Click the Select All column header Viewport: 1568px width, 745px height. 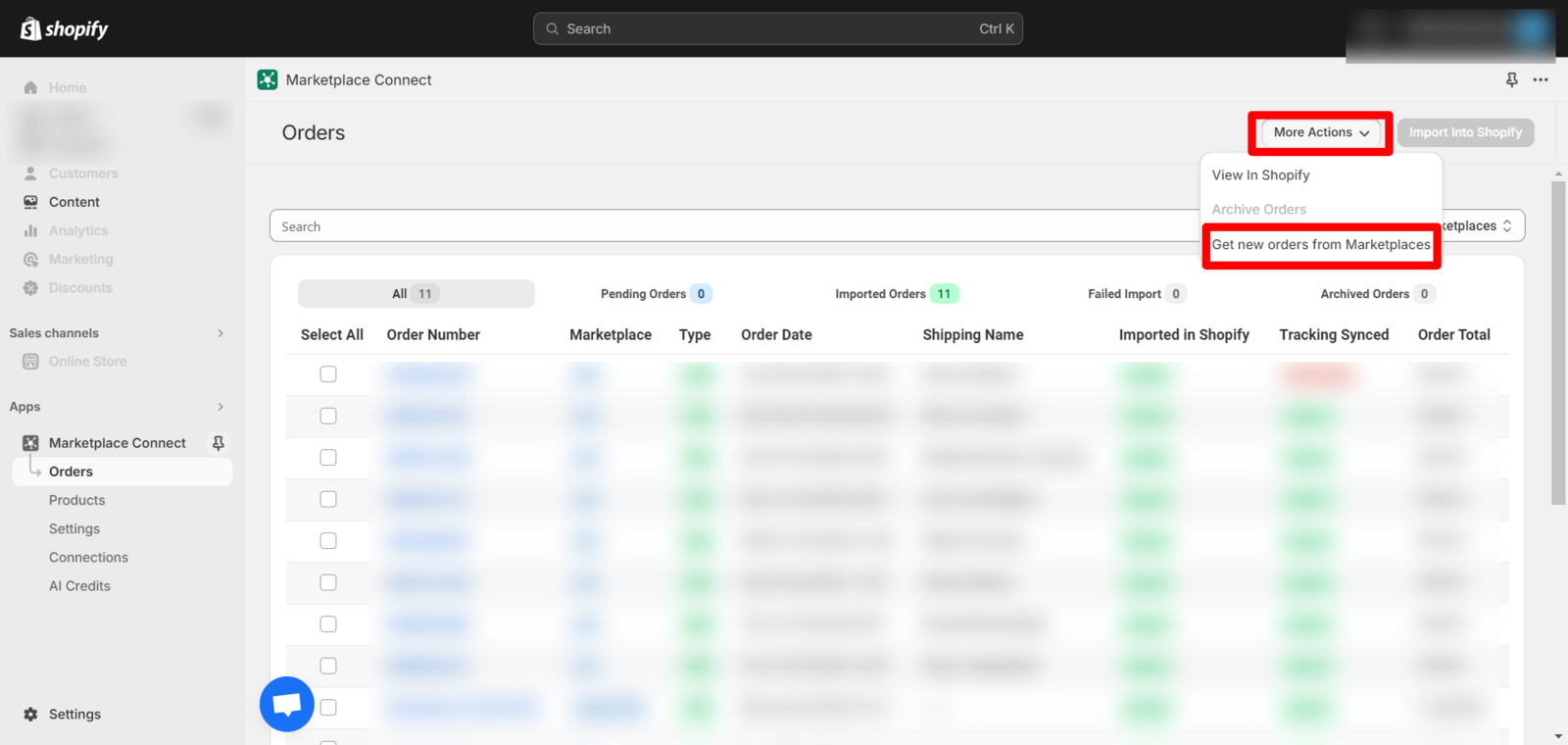(332, 334)
